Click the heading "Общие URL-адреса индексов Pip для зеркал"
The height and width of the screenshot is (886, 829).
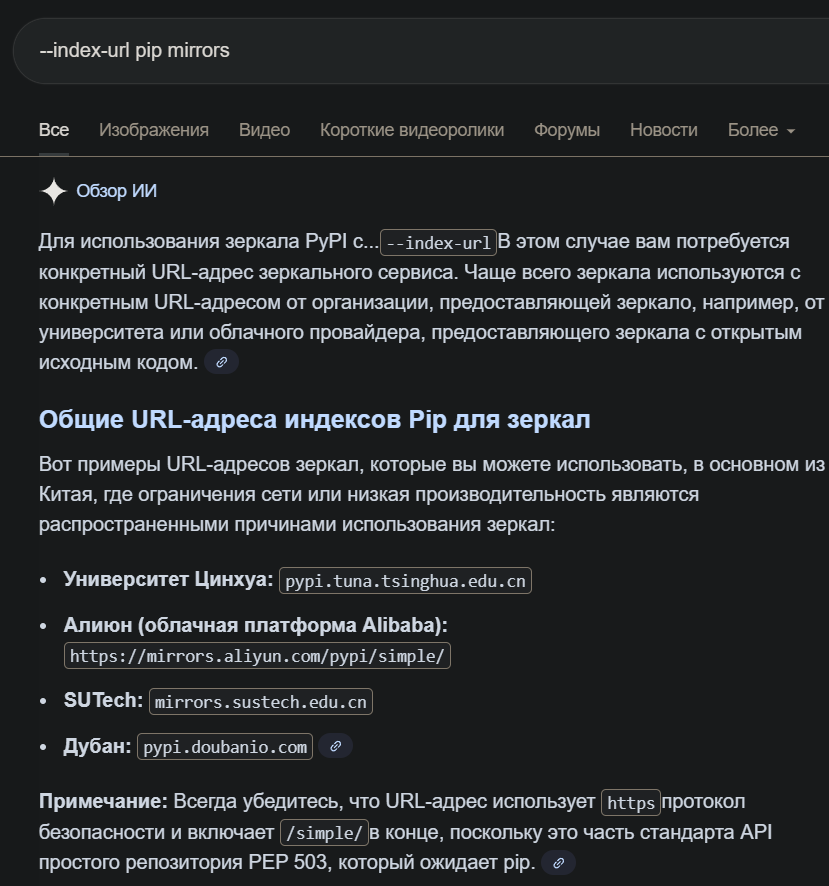click(x=314, y=419)
